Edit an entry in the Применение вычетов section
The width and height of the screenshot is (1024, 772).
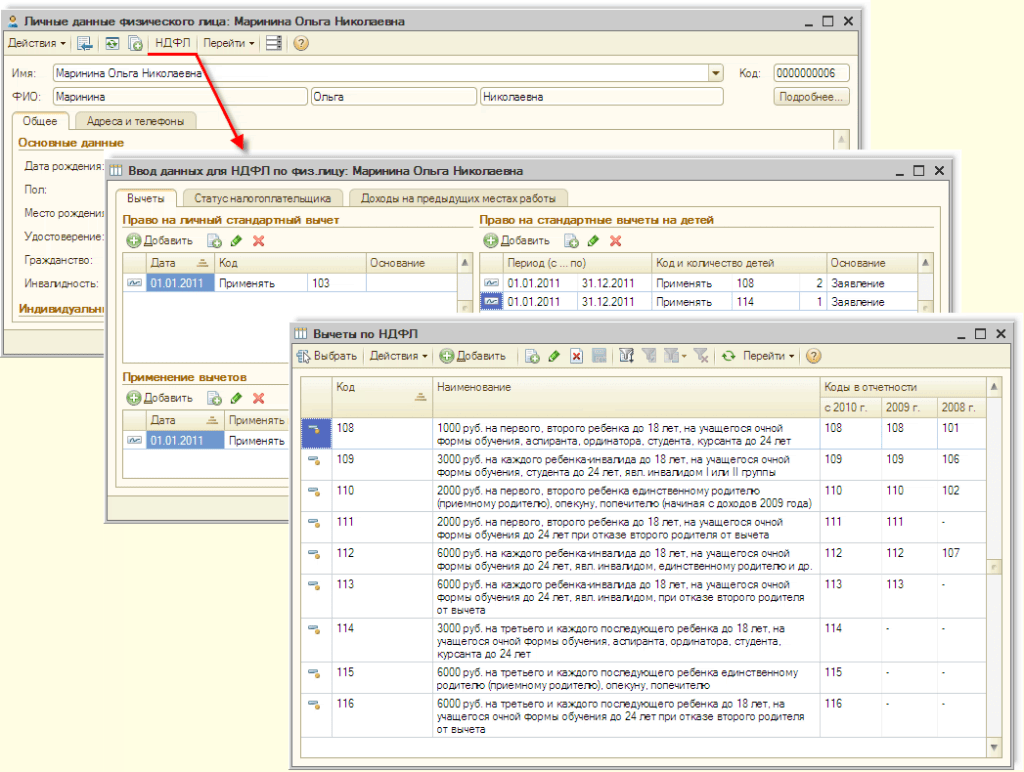tap(236, 398)
